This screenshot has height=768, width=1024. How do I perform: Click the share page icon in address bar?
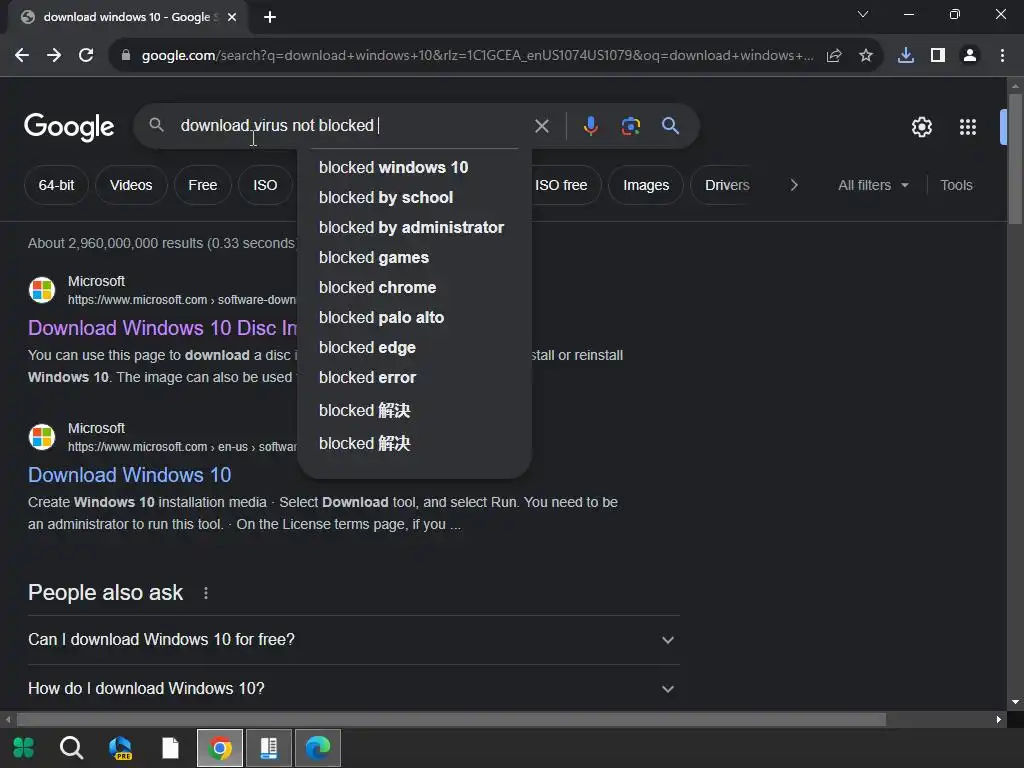click(834, 56)
